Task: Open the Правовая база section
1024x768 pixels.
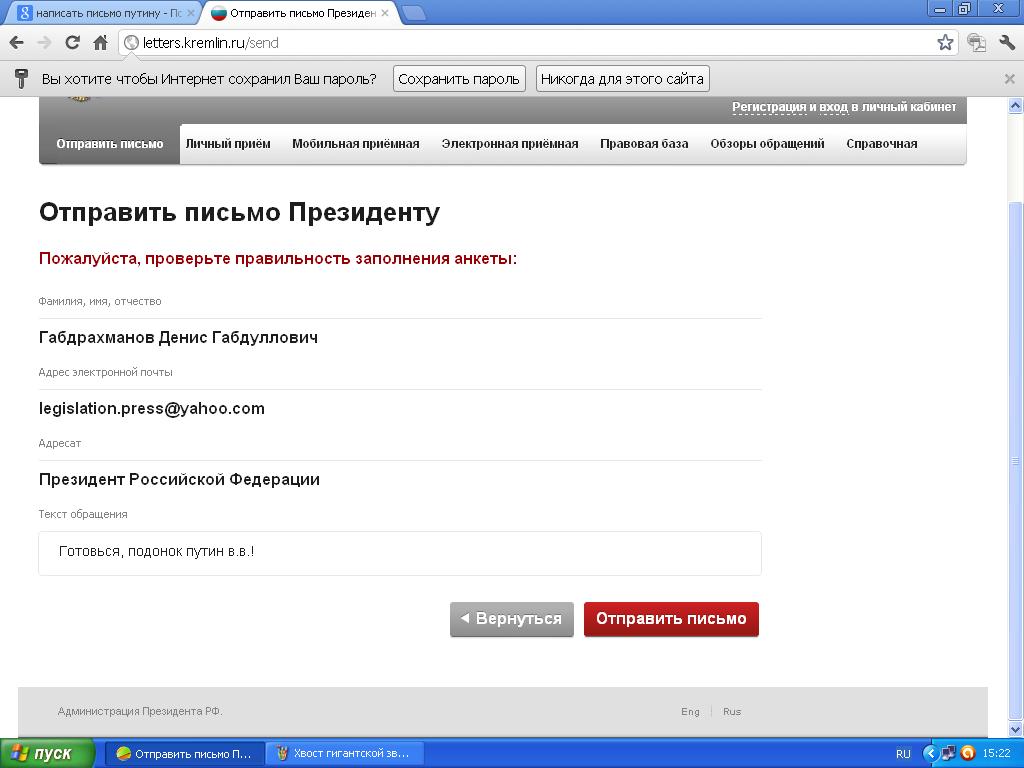Action: coord(644,144)
